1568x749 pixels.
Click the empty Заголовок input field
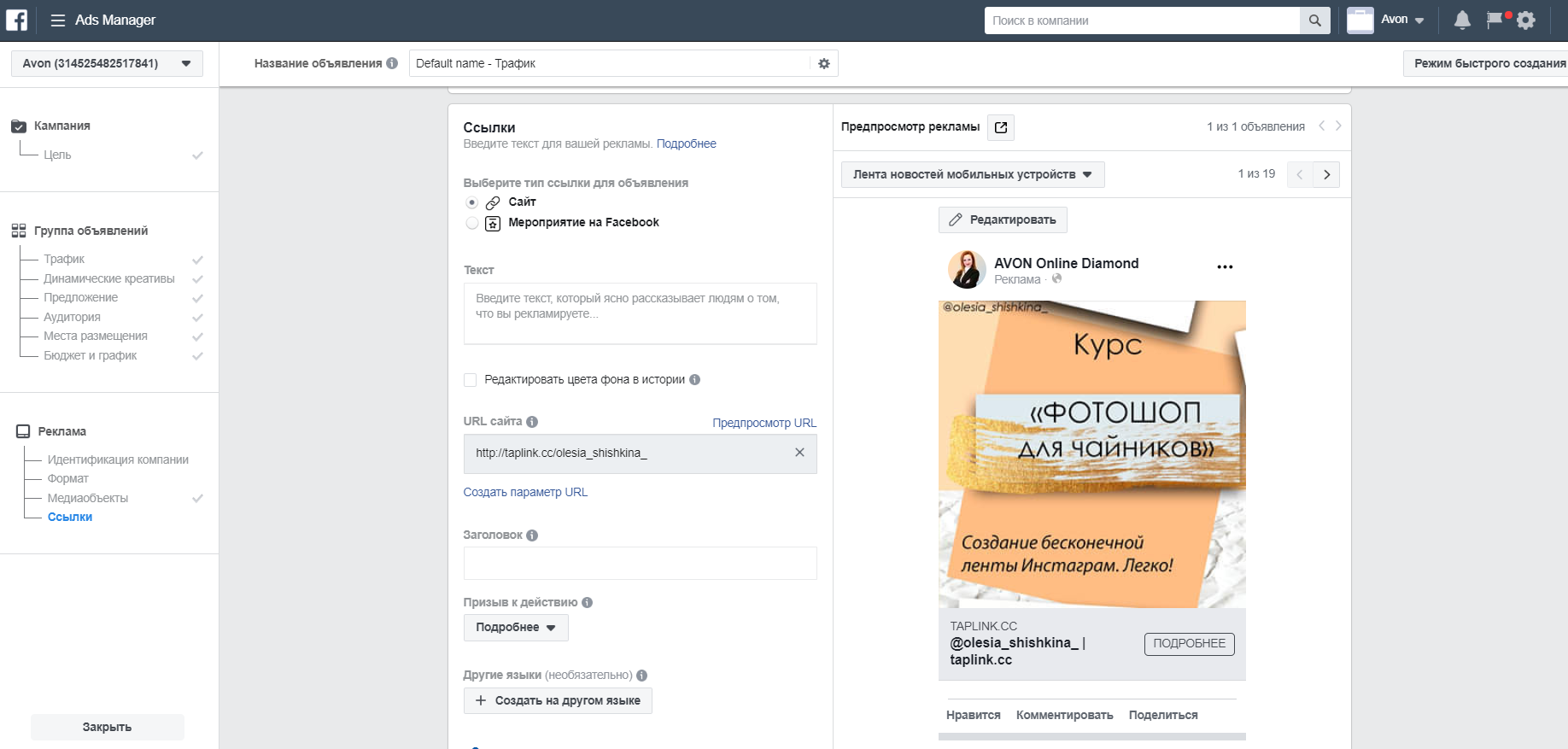click(x=640, y=564)
